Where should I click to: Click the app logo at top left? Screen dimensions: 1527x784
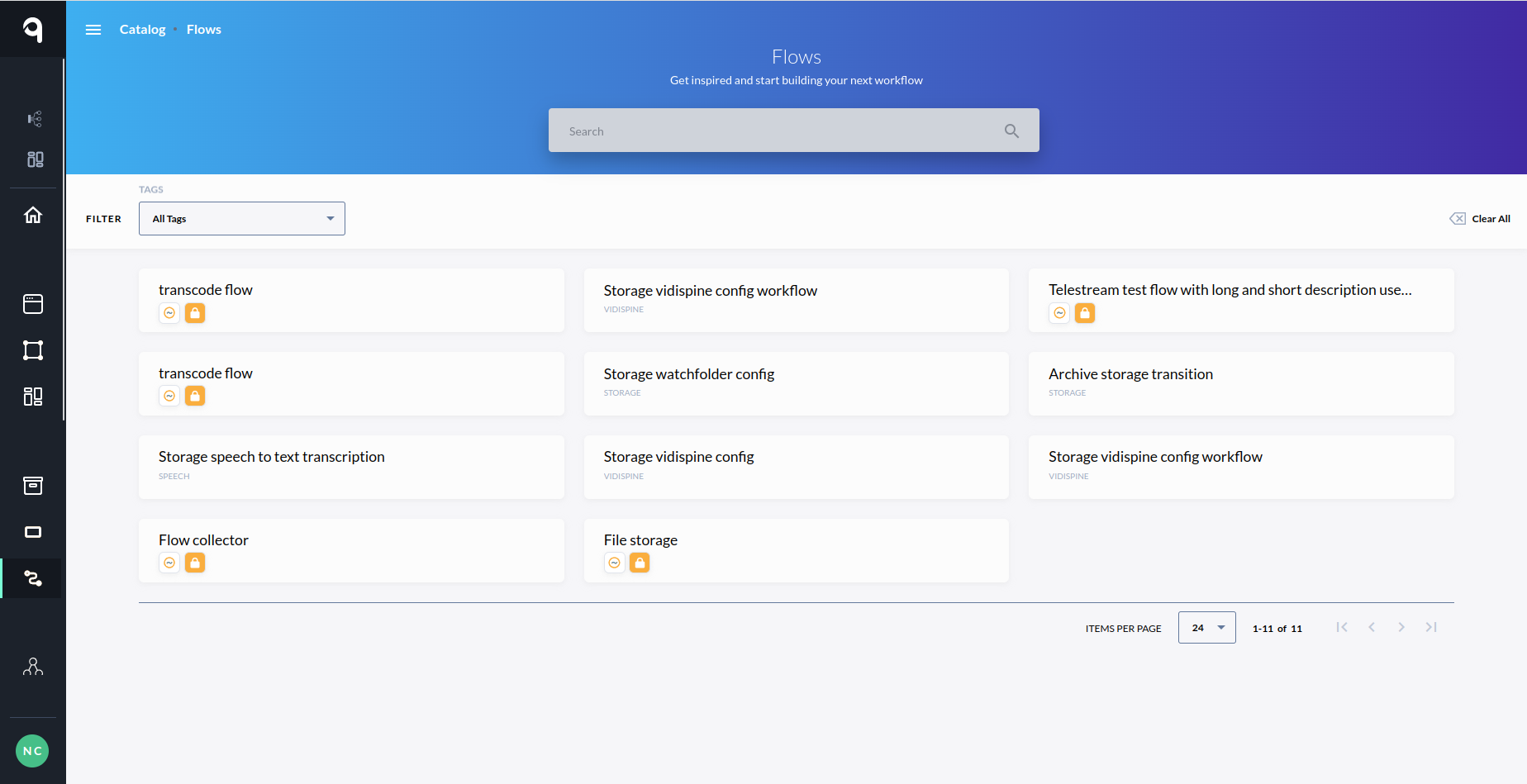point(32,29)
